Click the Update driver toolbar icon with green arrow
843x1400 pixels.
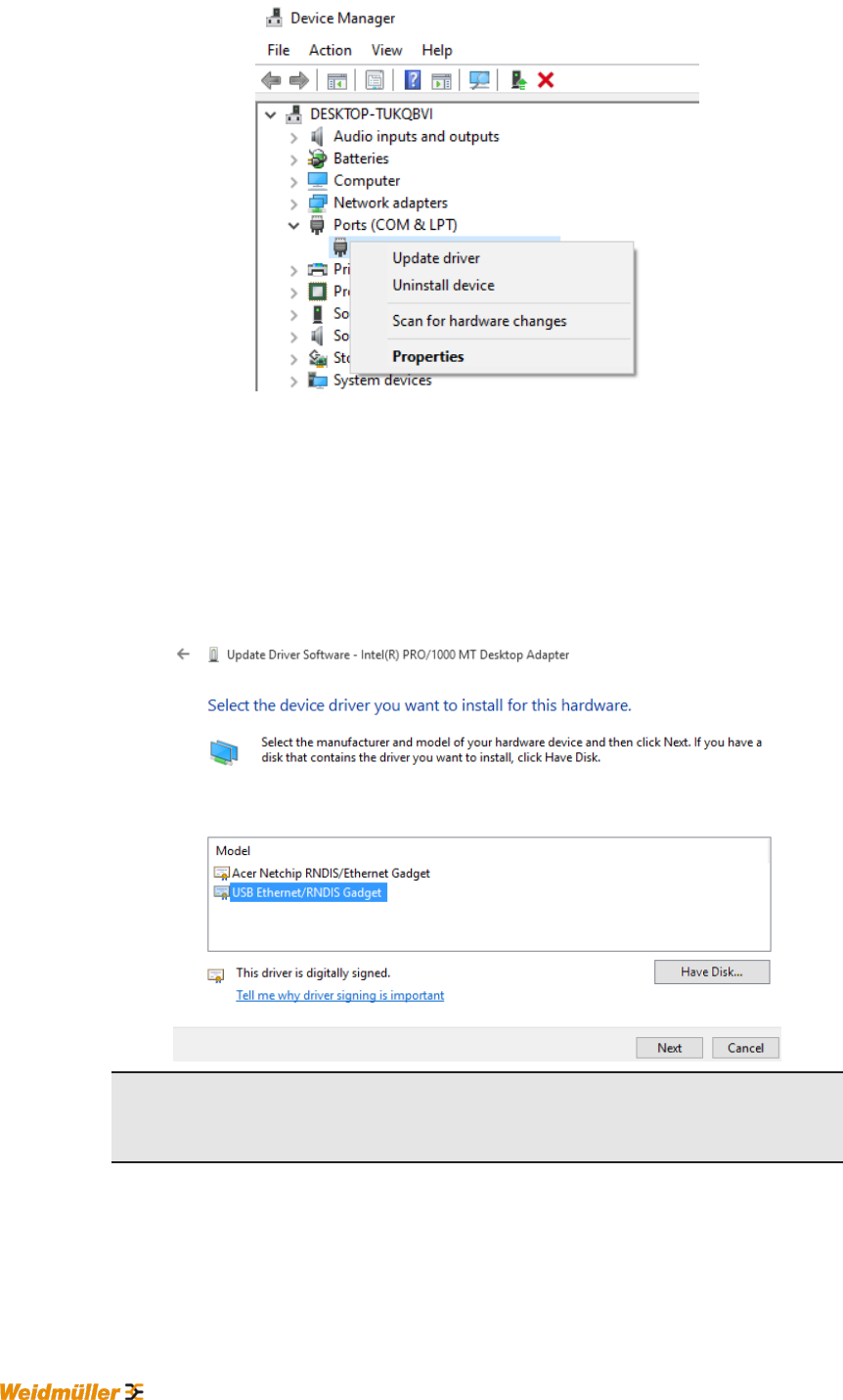pyautogui.click(x=519, y=80)
